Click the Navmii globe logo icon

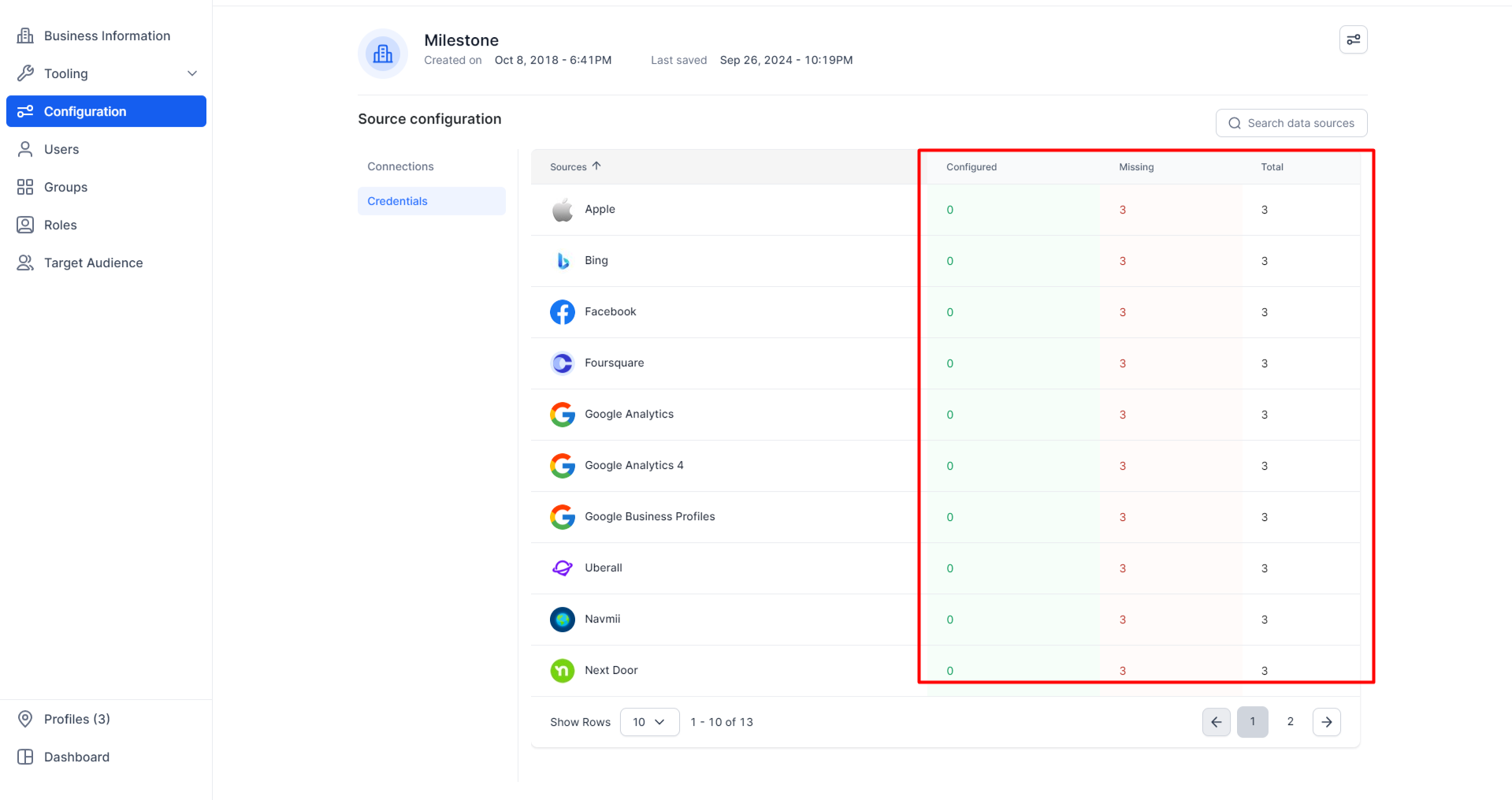point(563,620)
